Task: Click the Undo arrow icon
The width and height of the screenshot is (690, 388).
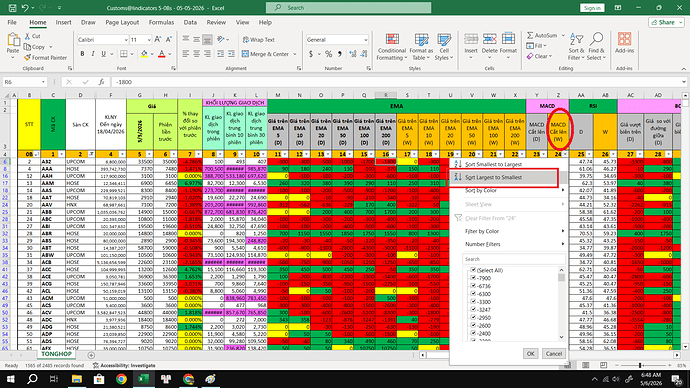Action: (x=25, y=7)
